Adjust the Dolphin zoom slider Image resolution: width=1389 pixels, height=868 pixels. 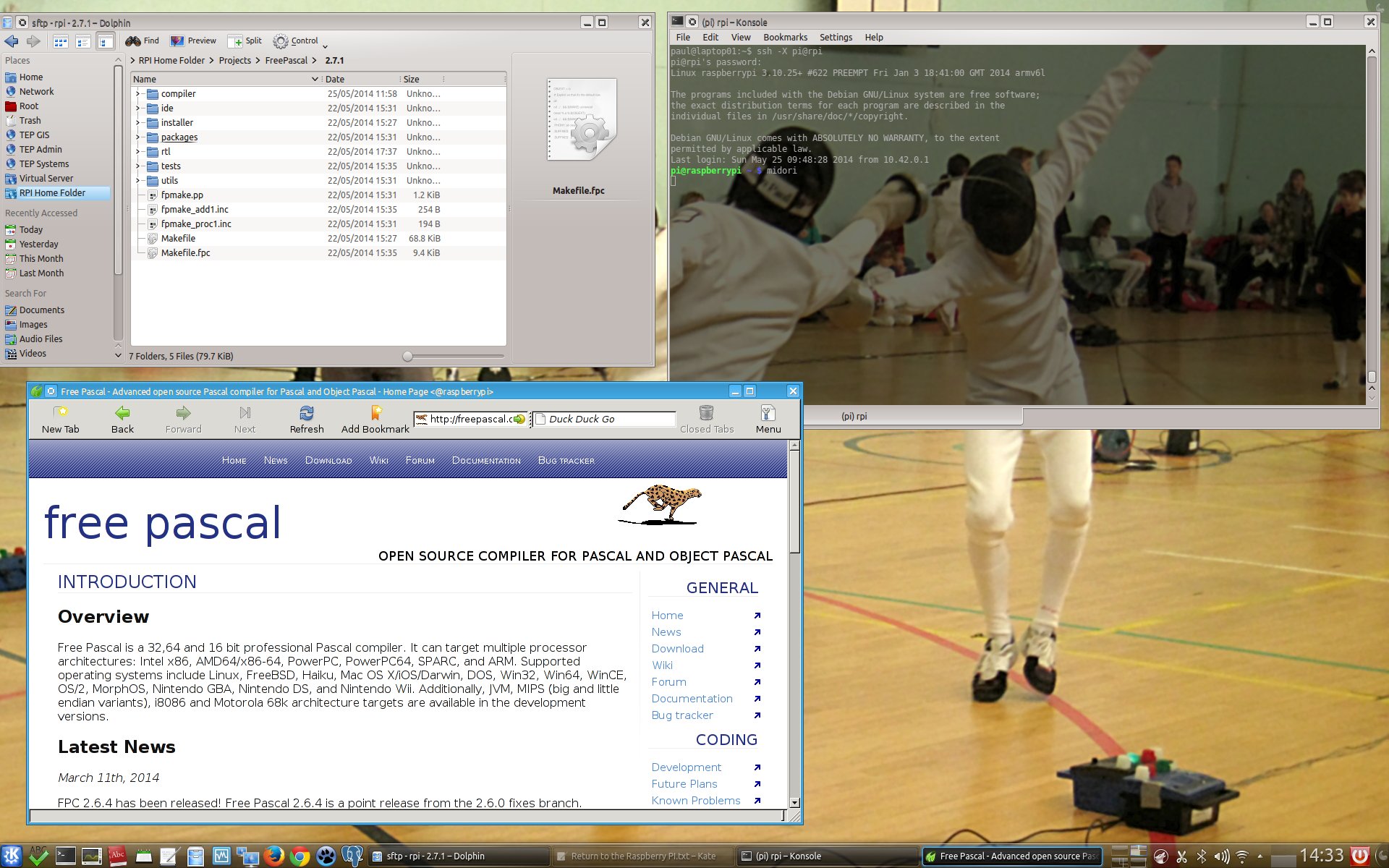click(x=408, y=356)
